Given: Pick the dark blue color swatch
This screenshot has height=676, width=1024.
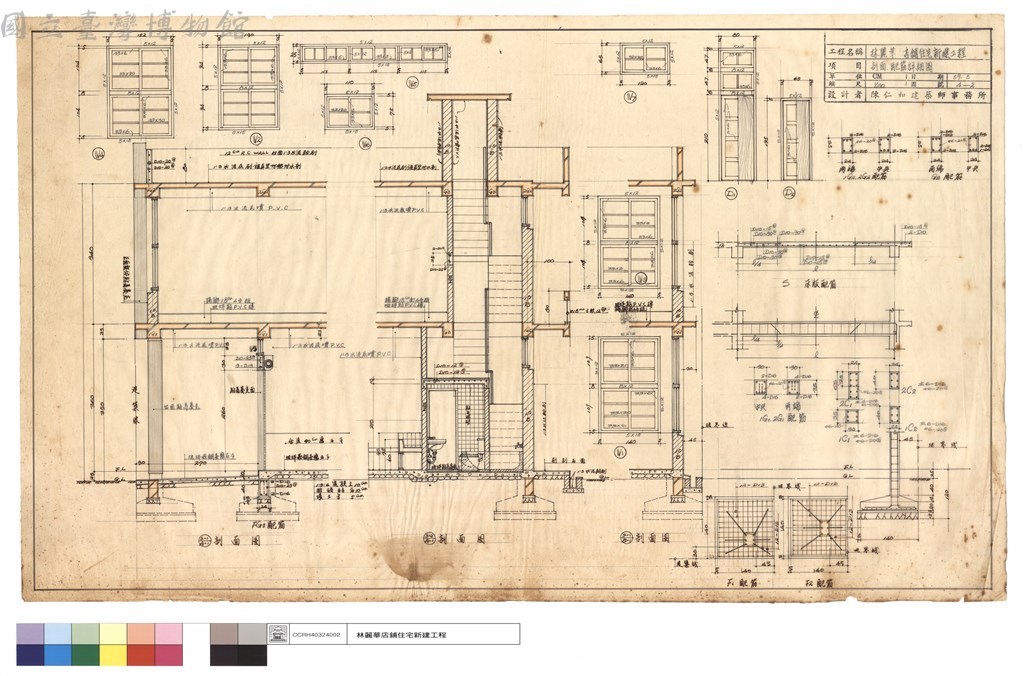Looking at the screenshot, I should pos(30,655).
